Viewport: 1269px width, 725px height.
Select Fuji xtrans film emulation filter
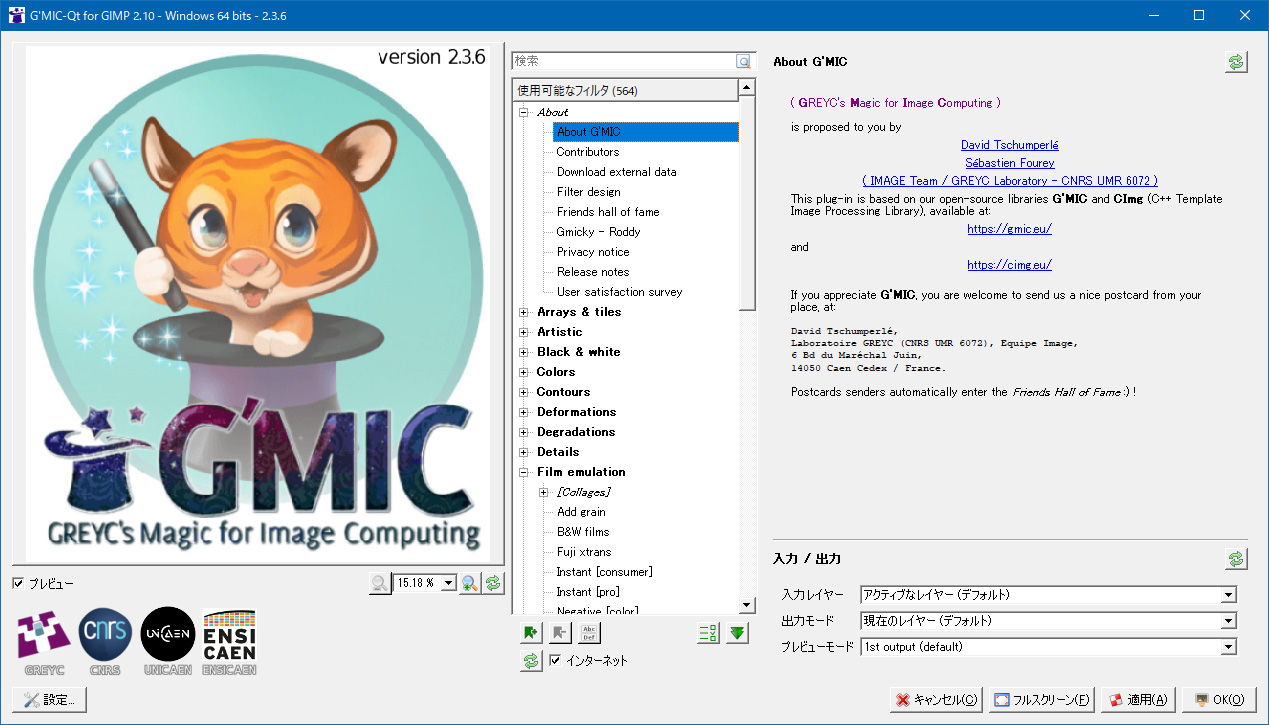click(x=583, y=551)
